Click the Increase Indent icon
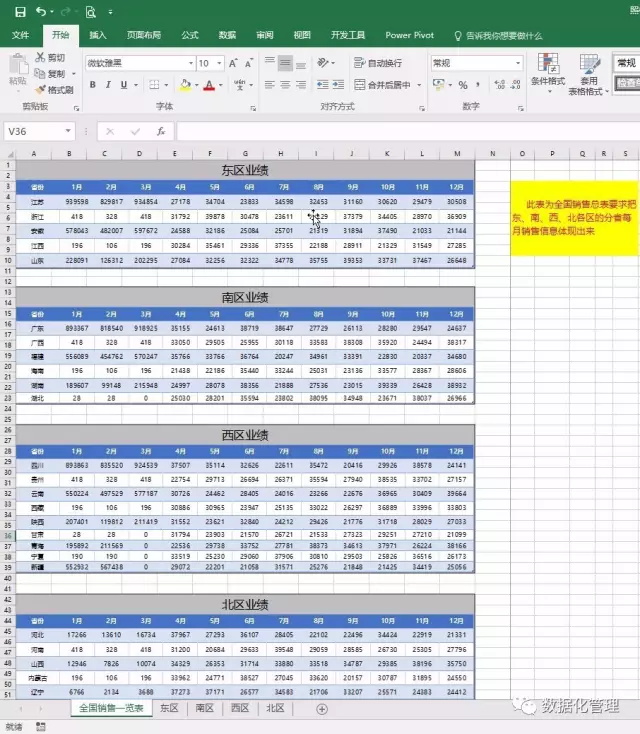 point(338,85)
